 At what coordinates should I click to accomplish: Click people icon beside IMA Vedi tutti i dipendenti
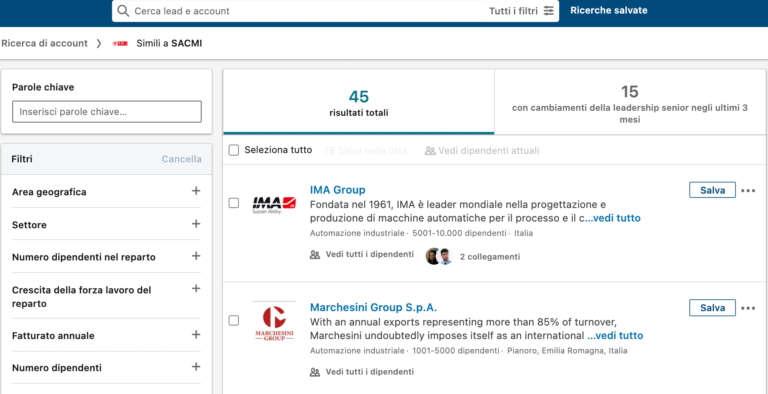[x=315, y=255]
